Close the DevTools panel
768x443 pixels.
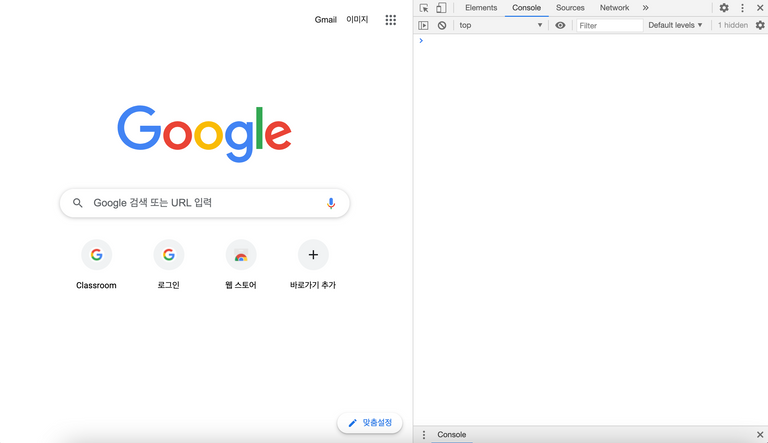[760, 8]
